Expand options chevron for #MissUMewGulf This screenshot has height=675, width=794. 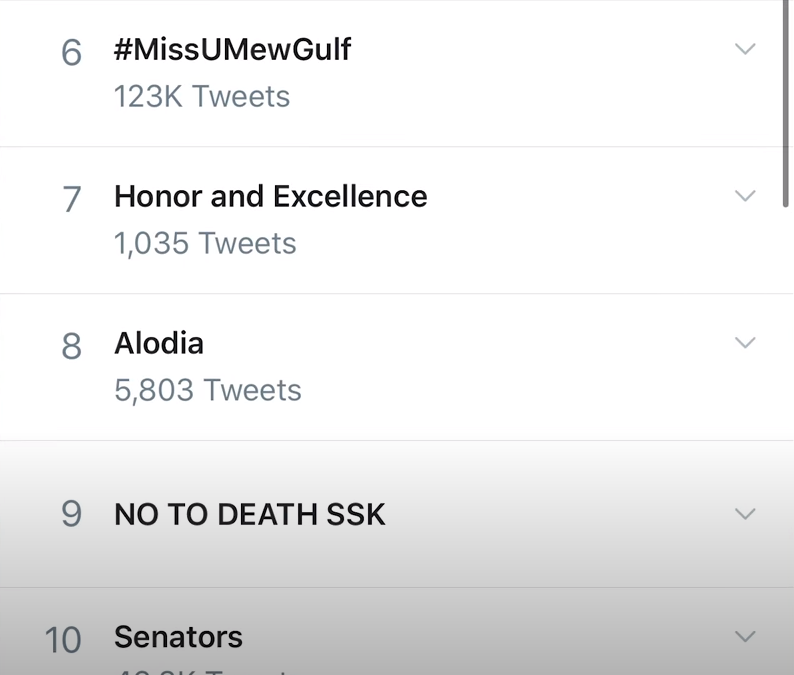click(745, 49)
